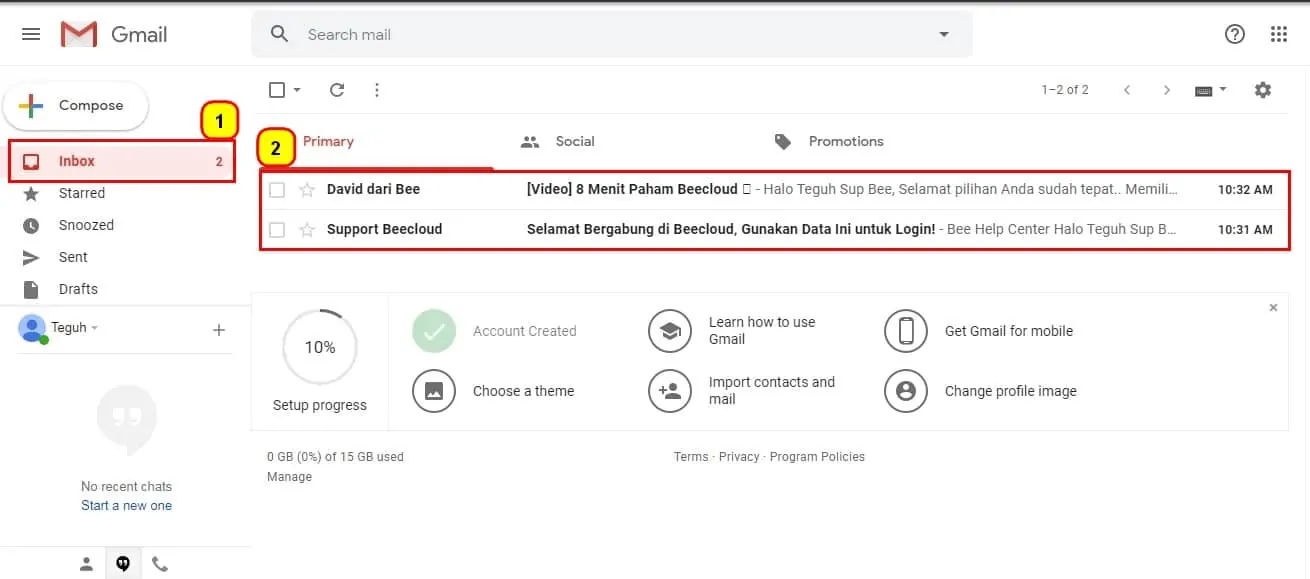Refresh the inbox
This screenshot has height=579, width=1310.
337,90
